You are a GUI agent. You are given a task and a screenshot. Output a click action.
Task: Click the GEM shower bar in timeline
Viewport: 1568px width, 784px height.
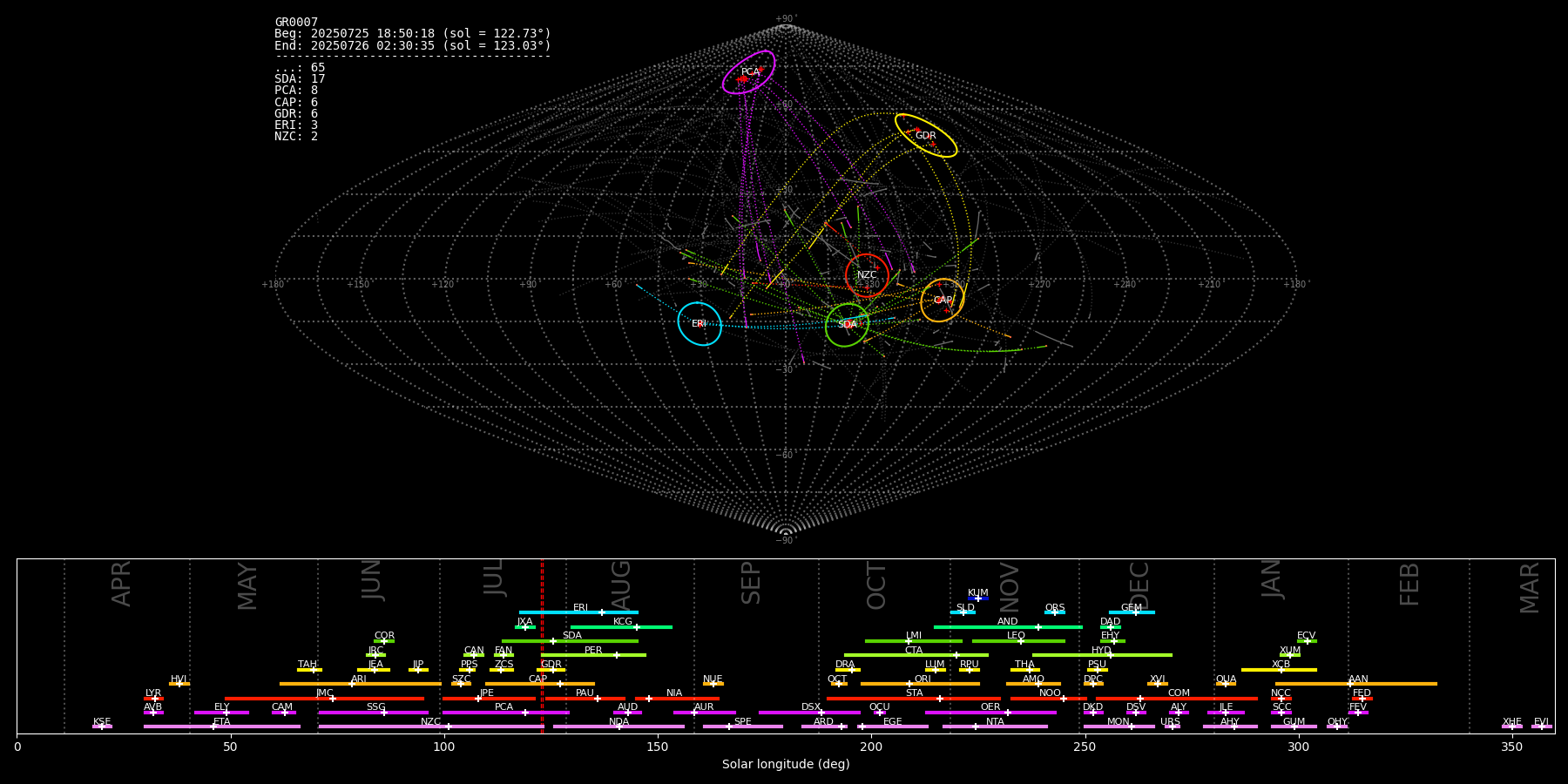point(1132,612)
